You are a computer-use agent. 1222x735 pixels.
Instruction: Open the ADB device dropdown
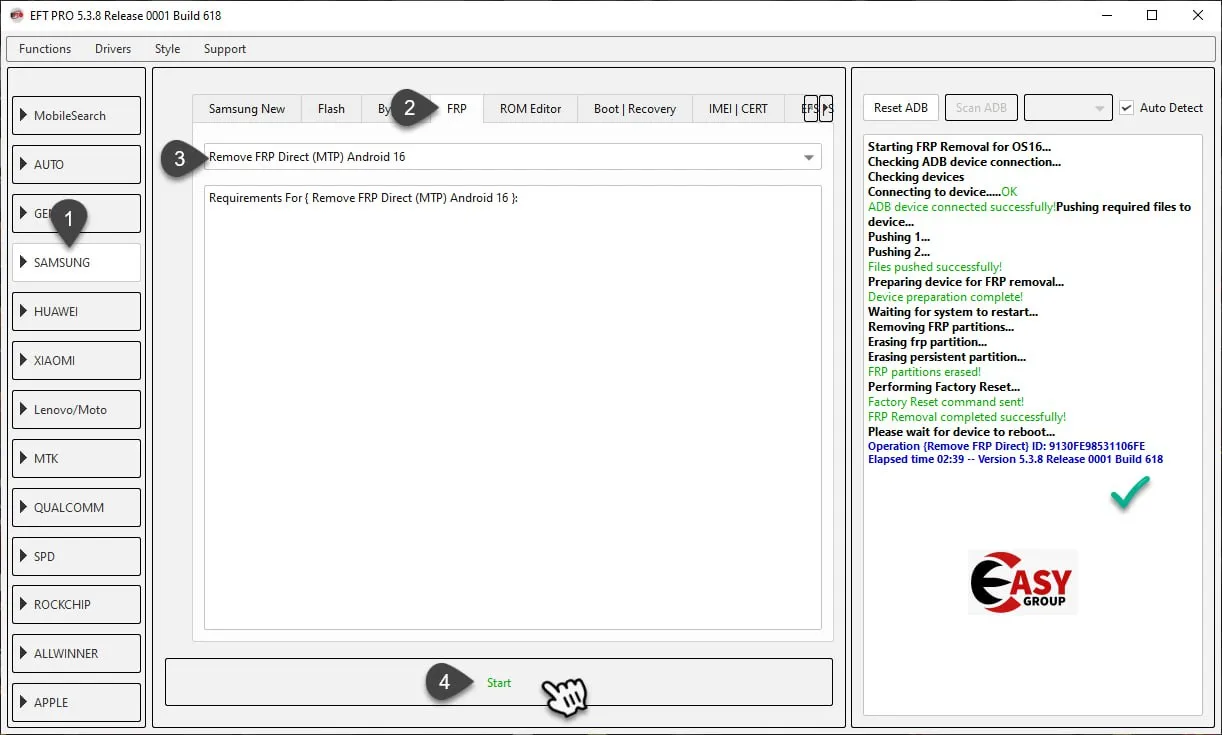(x=1068, y=108)
